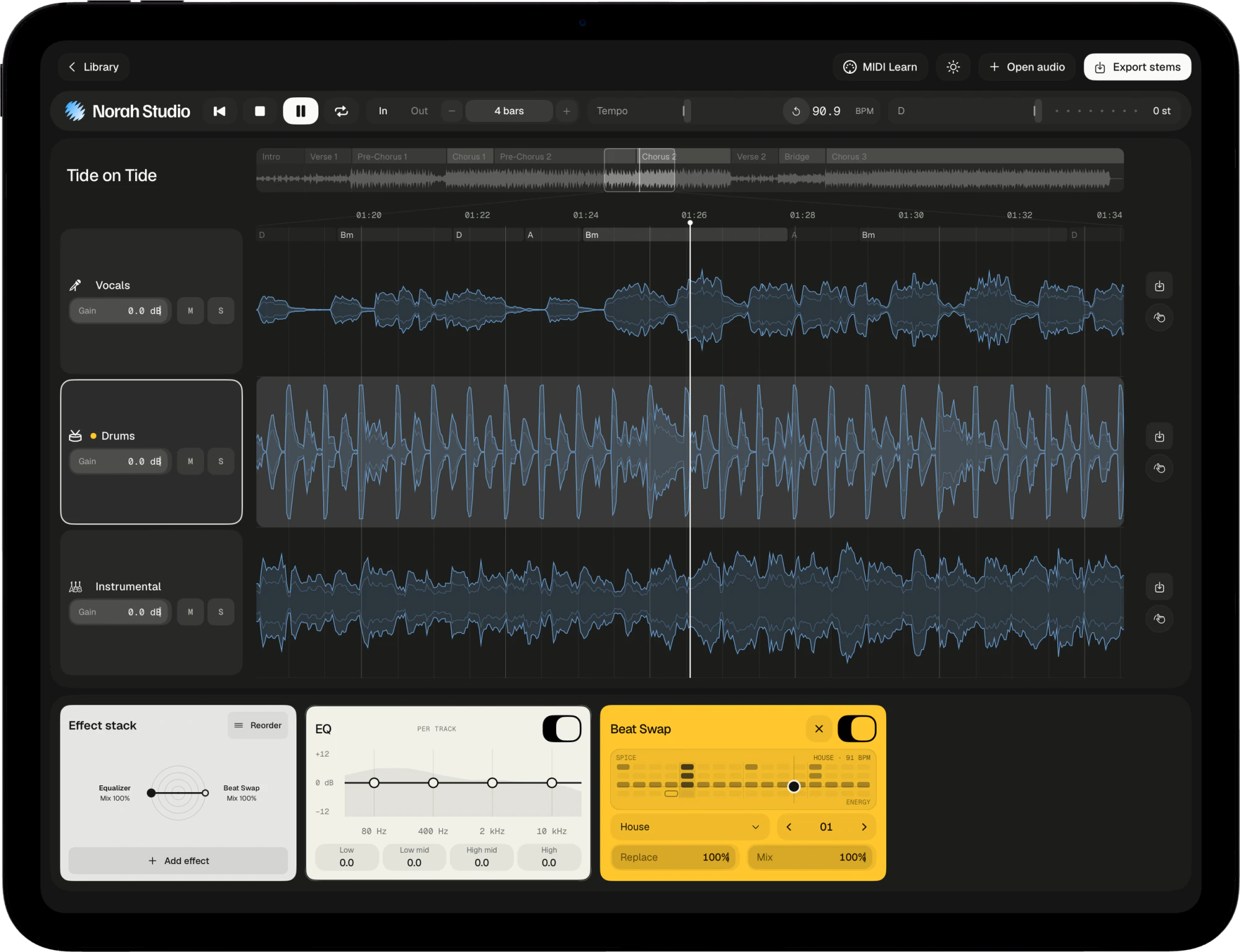Export the Instrumental stem icon
The width and height of the screenshot is (1240, 952).
[x=1159, y=587]
